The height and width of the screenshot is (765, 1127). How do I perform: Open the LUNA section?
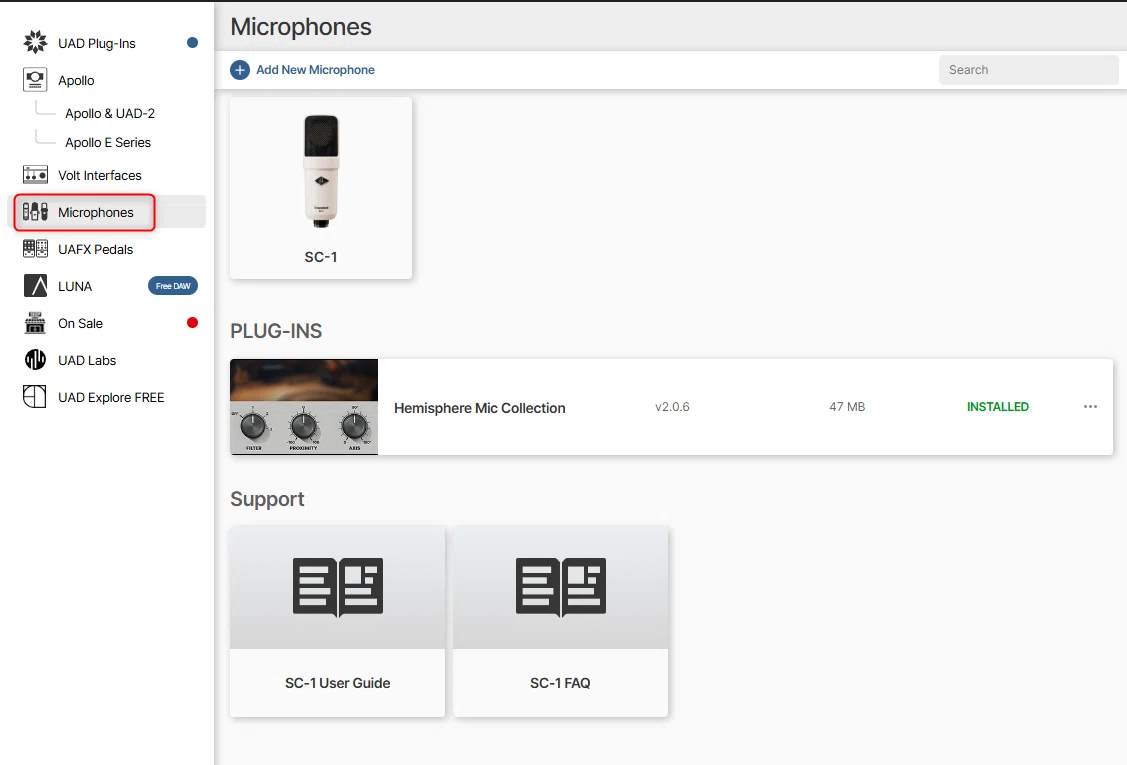(x=75, y=286)
